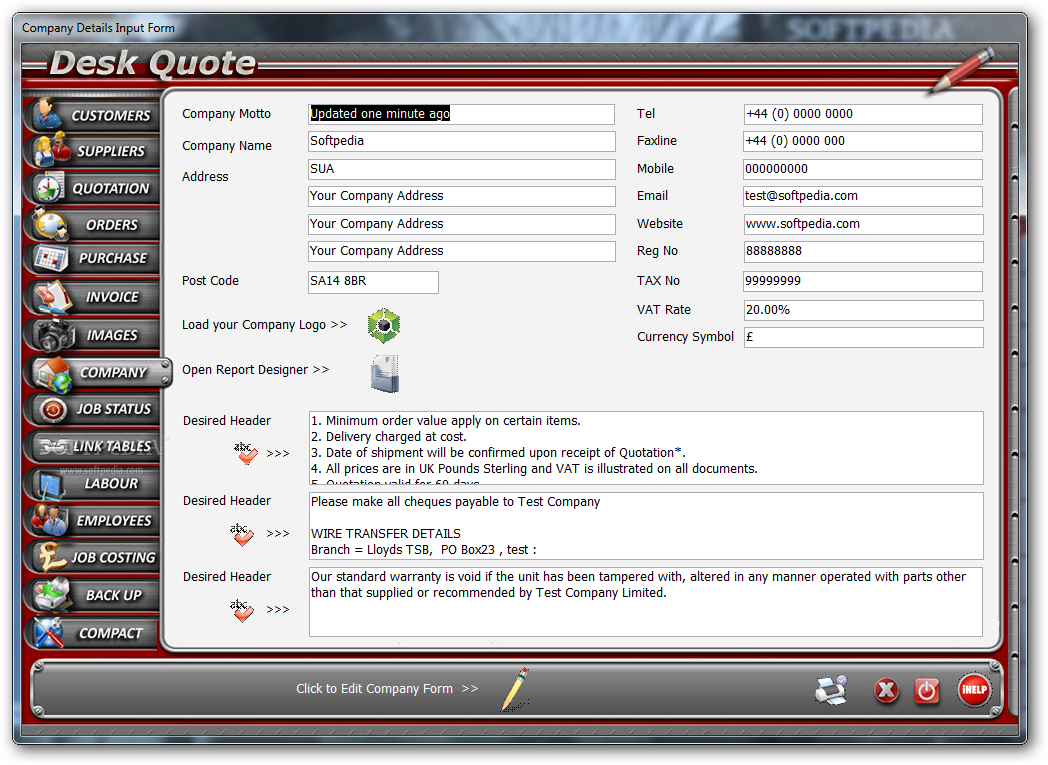The image size is (1048, 765).
Task: Click the red power exit icon
Action: click(926, 690)
